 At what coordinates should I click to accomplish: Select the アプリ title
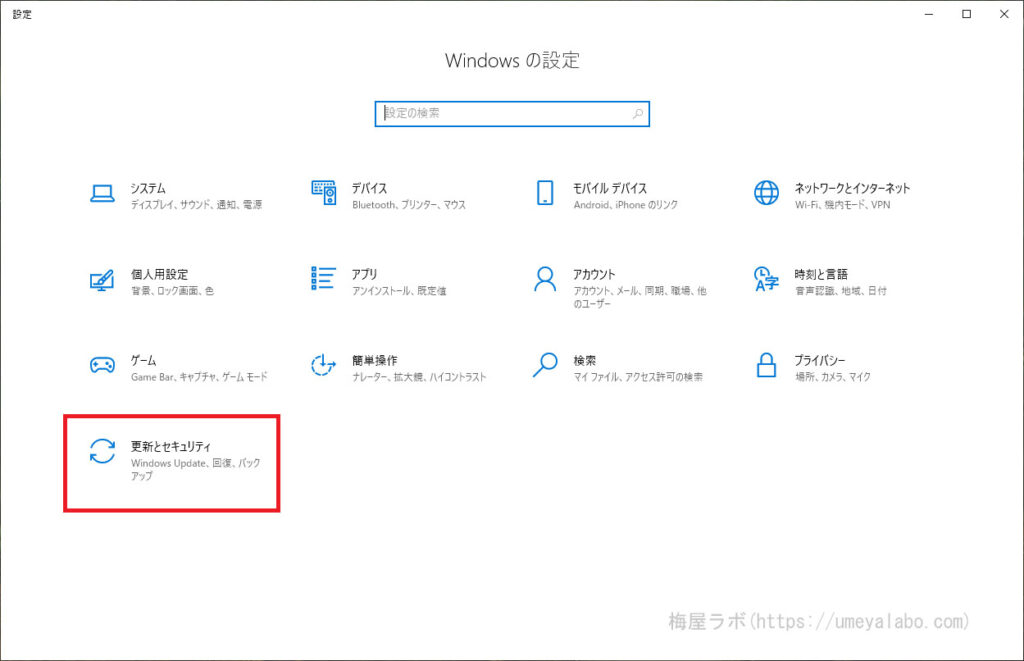(x=364, y=274)
